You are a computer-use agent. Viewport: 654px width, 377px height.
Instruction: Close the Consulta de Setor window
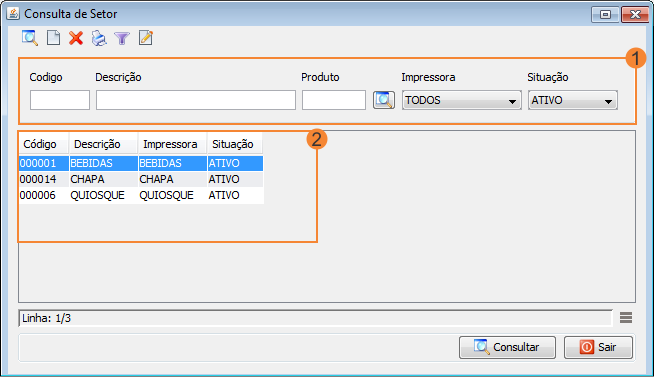pos(635,14)
